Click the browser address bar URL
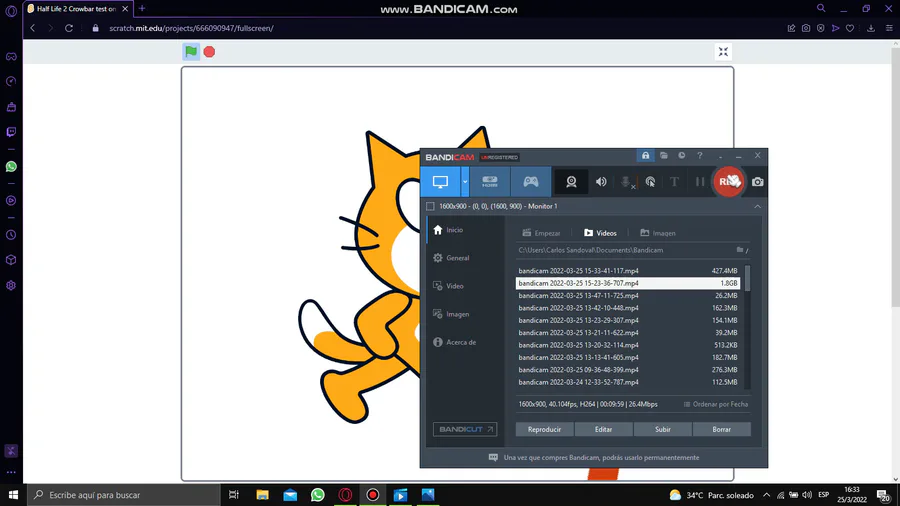Viewport: 900px width, 506px height. click(x=191, y=28)
